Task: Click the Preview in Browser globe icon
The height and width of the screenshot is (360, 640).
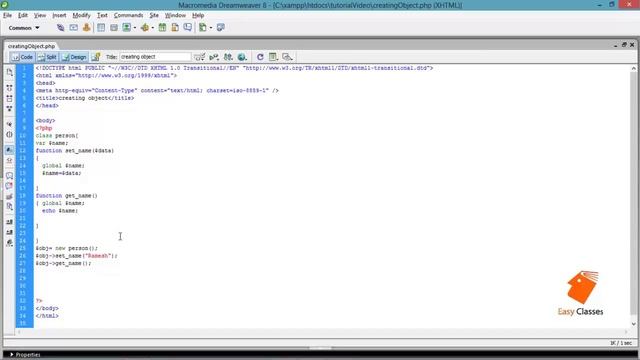Action: point(242,57)
